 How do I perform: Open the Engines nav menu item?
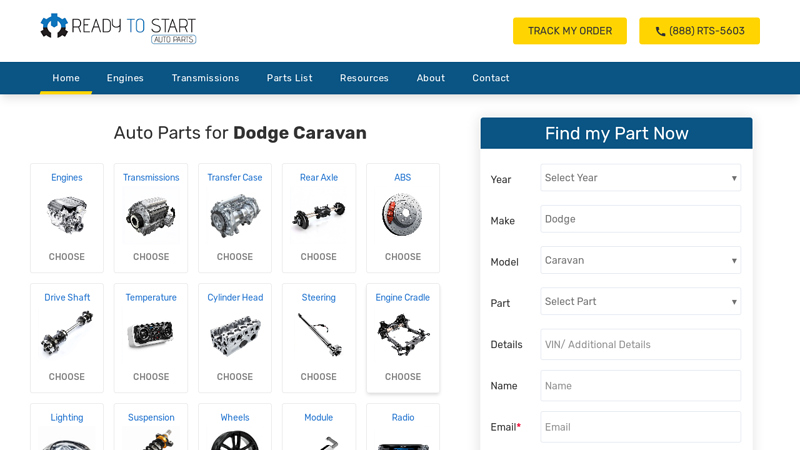click(125, 78)
